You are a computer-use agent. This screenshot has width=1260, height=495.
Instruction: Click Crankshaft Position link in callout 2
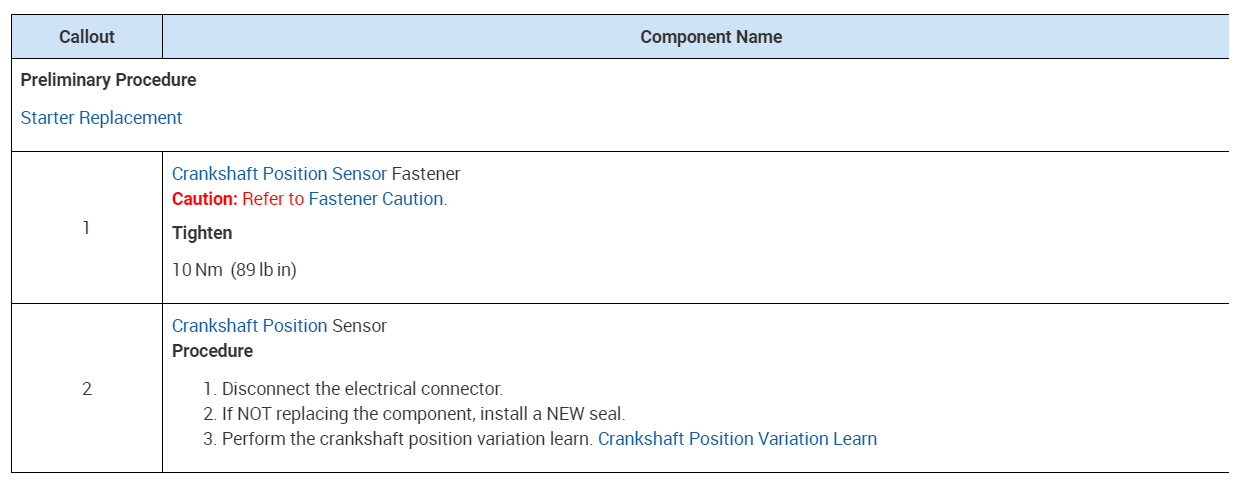(x=249, y=326)
